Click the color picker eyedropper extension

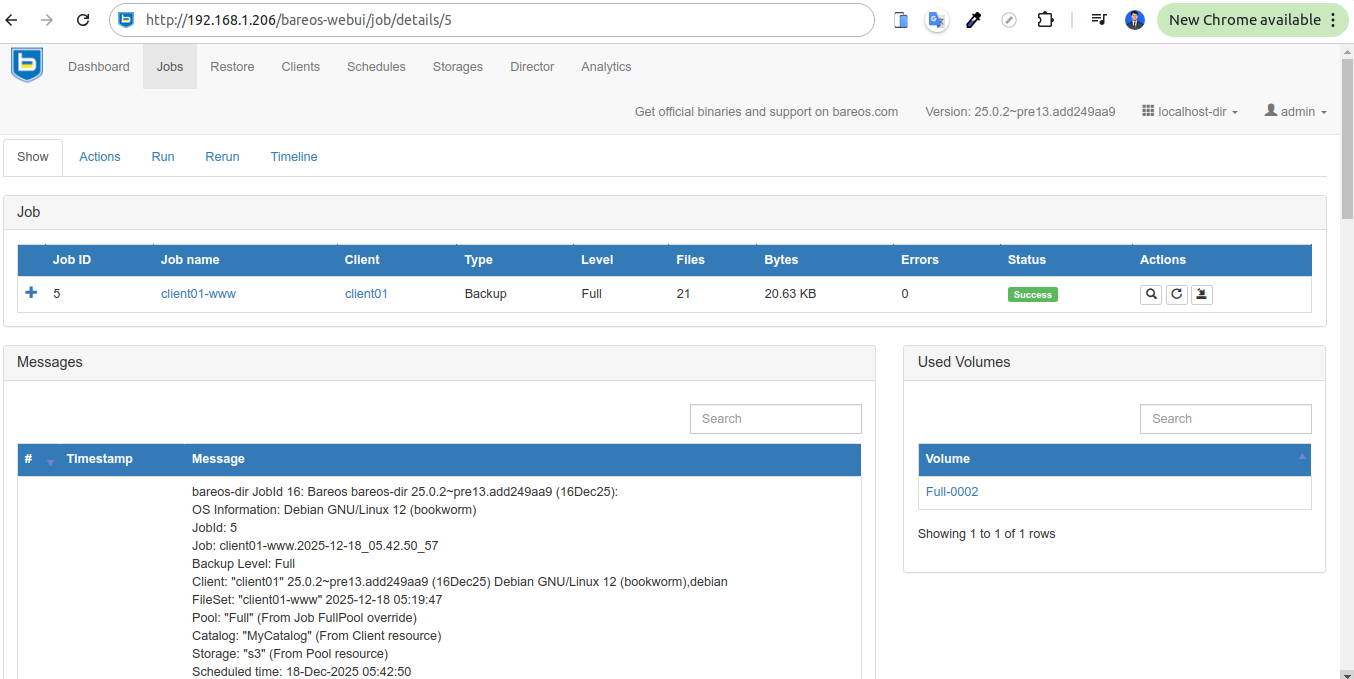[x=973, y=20]
